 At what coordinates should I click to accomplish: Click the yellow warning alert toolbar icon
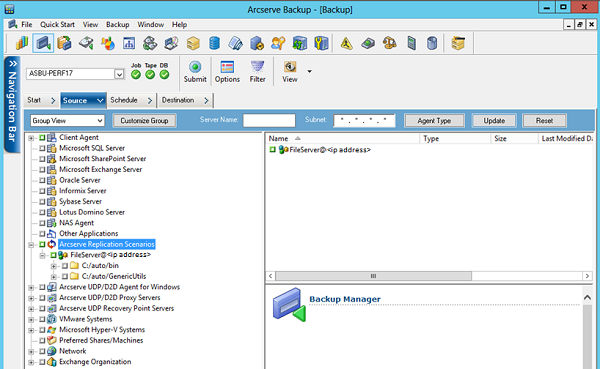(346, 43)
